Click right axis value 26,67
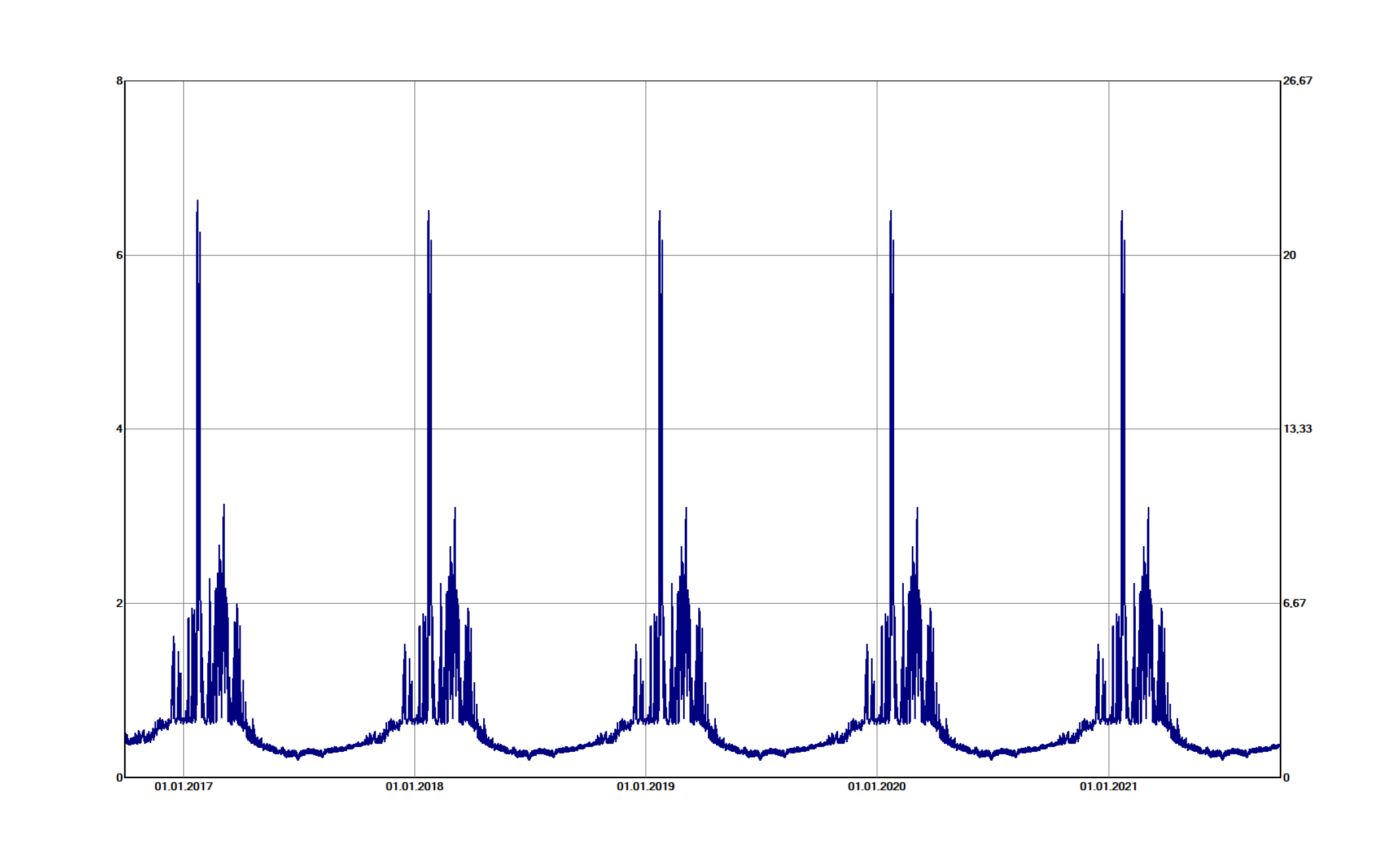1400x867 pixels. [x=1297, y=81]
